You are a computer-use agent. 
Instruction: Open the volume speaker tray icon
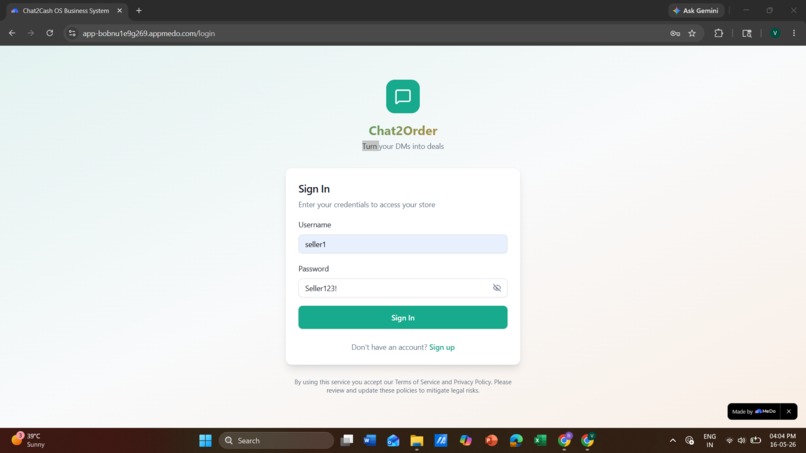tap(741, 441)
